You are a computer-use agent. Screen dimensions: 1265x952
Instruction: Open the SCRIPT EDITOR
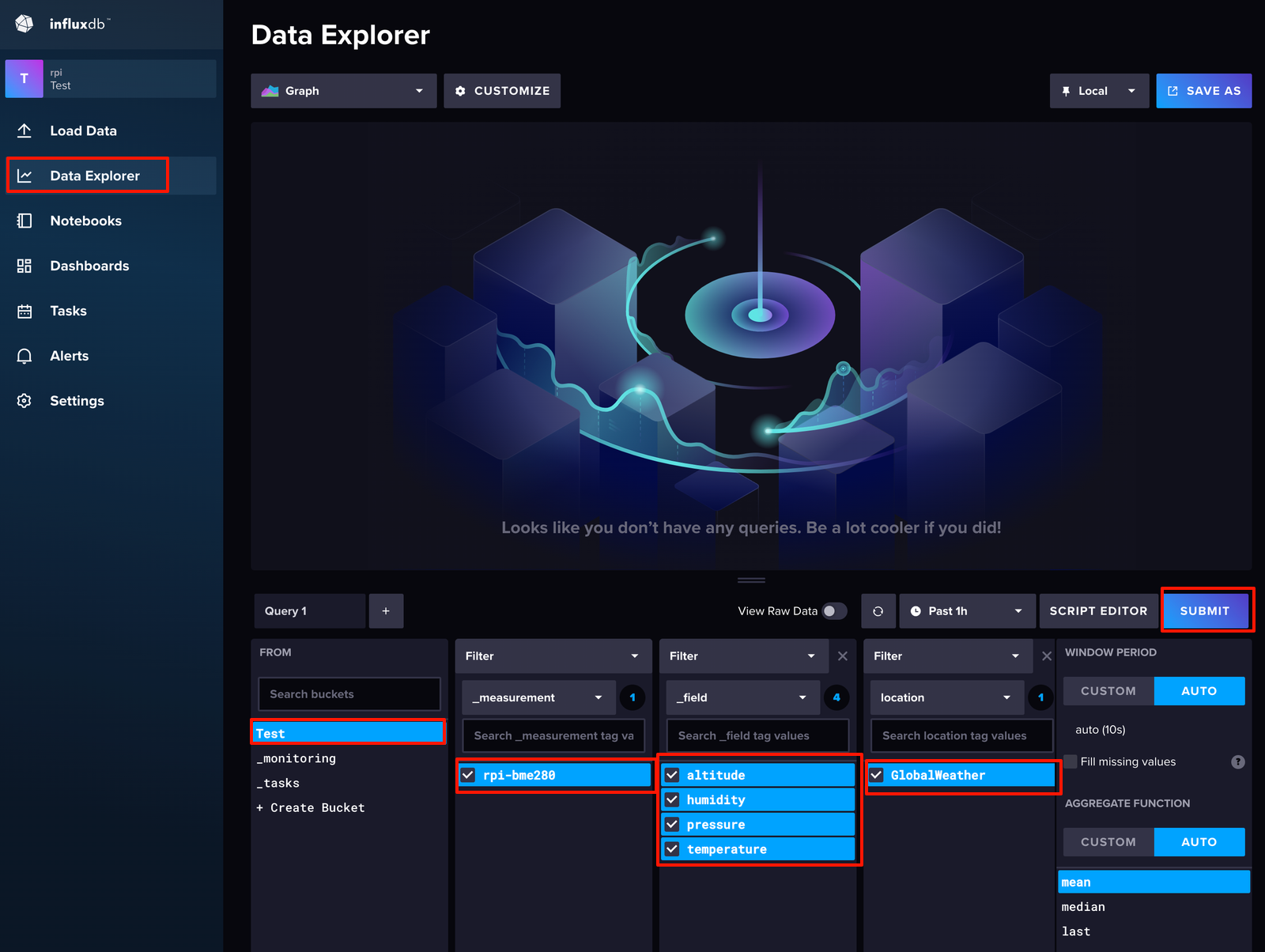pos(1098,611)
